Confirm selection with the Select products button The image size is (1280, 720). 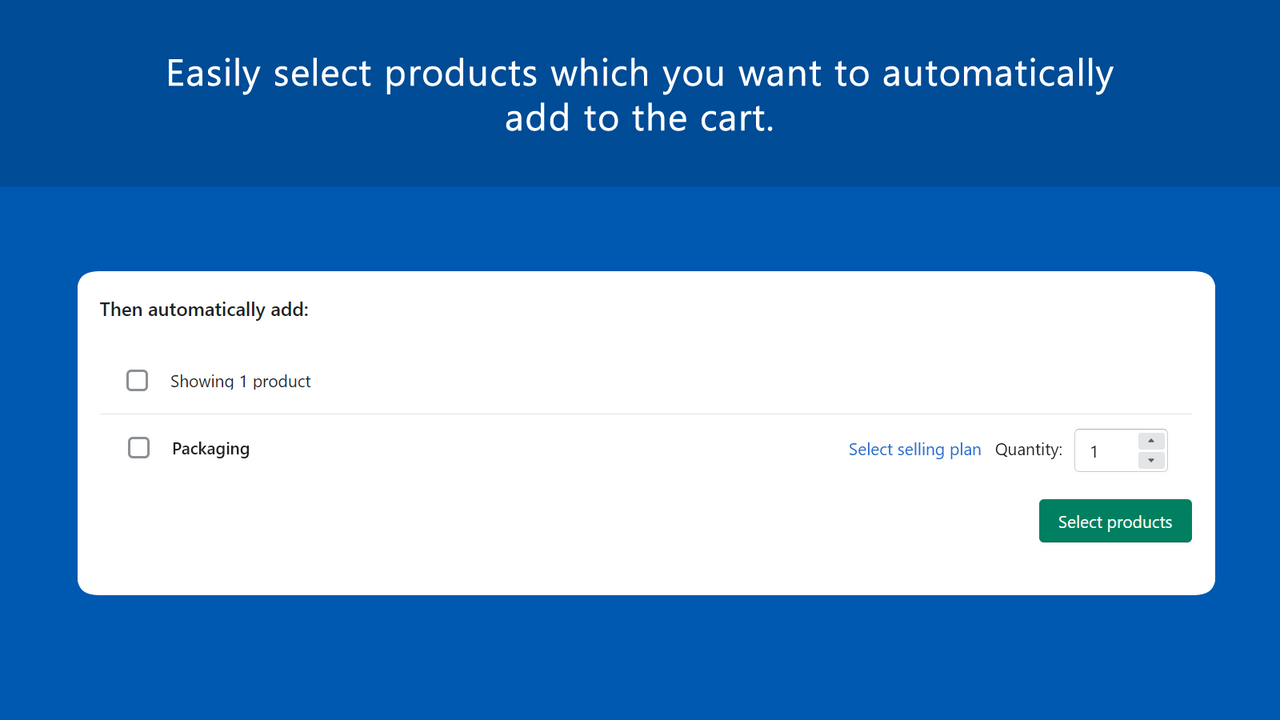tap(1114, 520)
